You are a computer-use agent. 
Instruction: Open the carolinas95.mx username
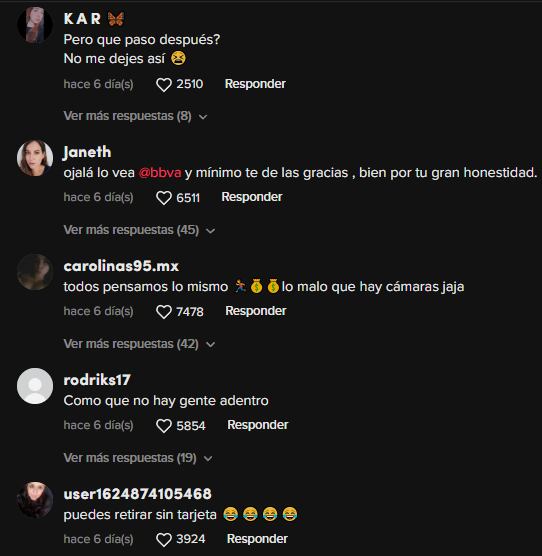click(x=121, y=266)
